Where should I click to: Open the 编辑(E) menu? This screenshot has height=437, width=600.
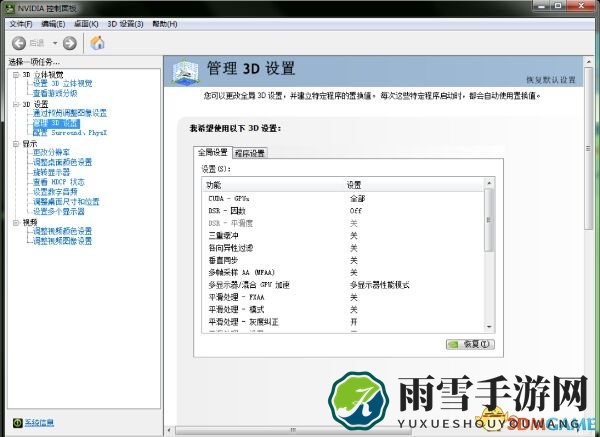53,24
